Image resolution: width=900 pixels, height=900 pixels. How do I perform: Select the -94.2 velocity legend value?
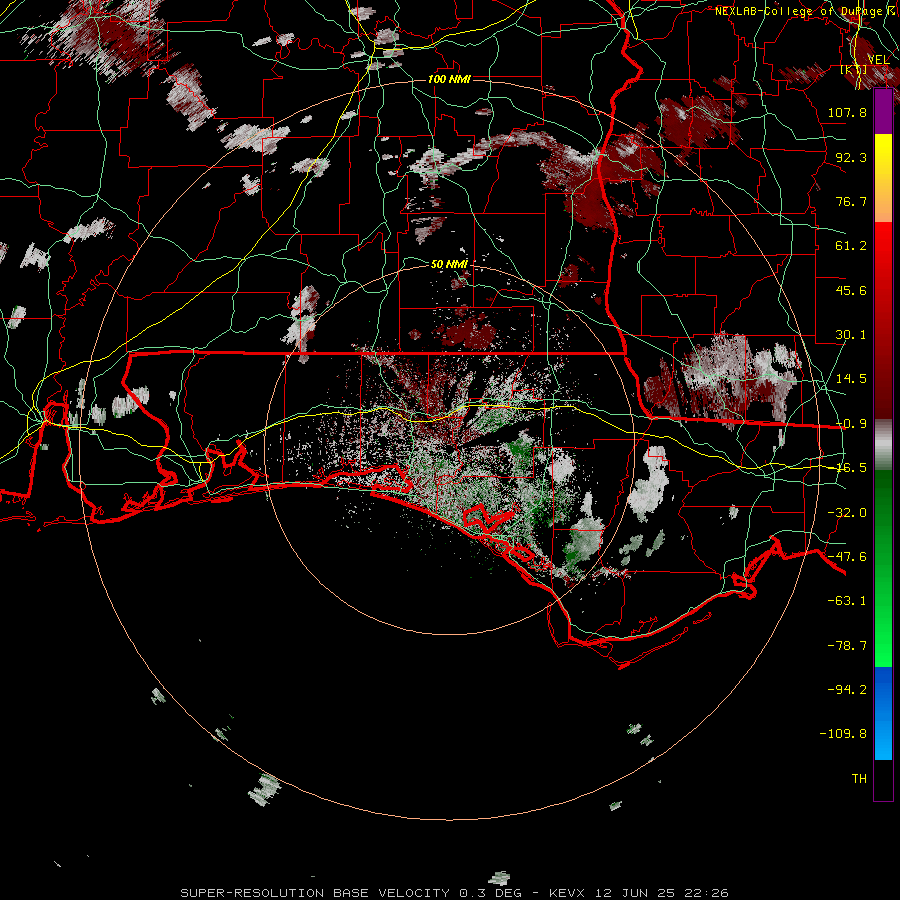pos(847,689)
